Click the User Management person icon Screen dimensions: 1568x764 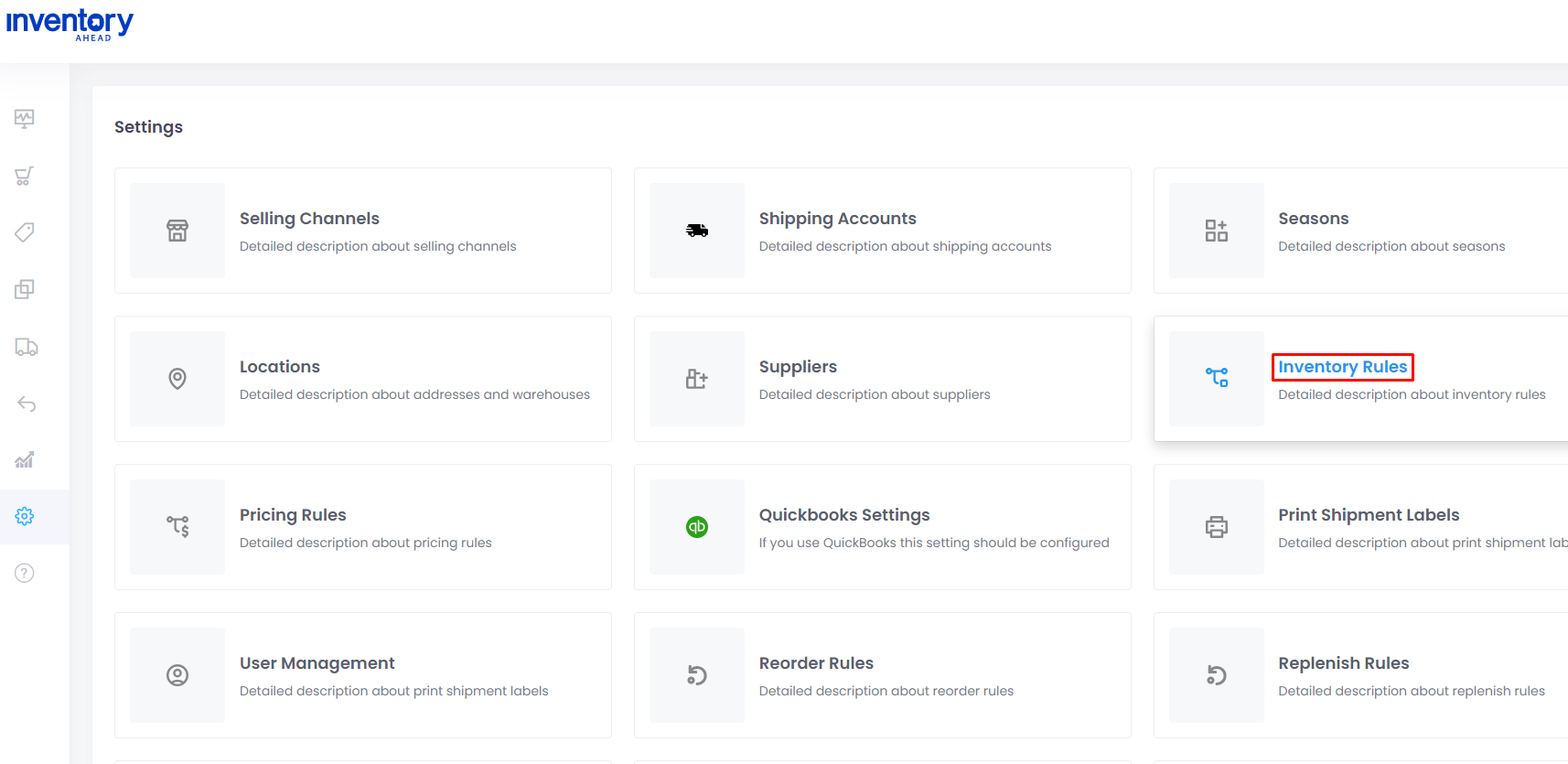pyautogui.click(x=177, y=675)
